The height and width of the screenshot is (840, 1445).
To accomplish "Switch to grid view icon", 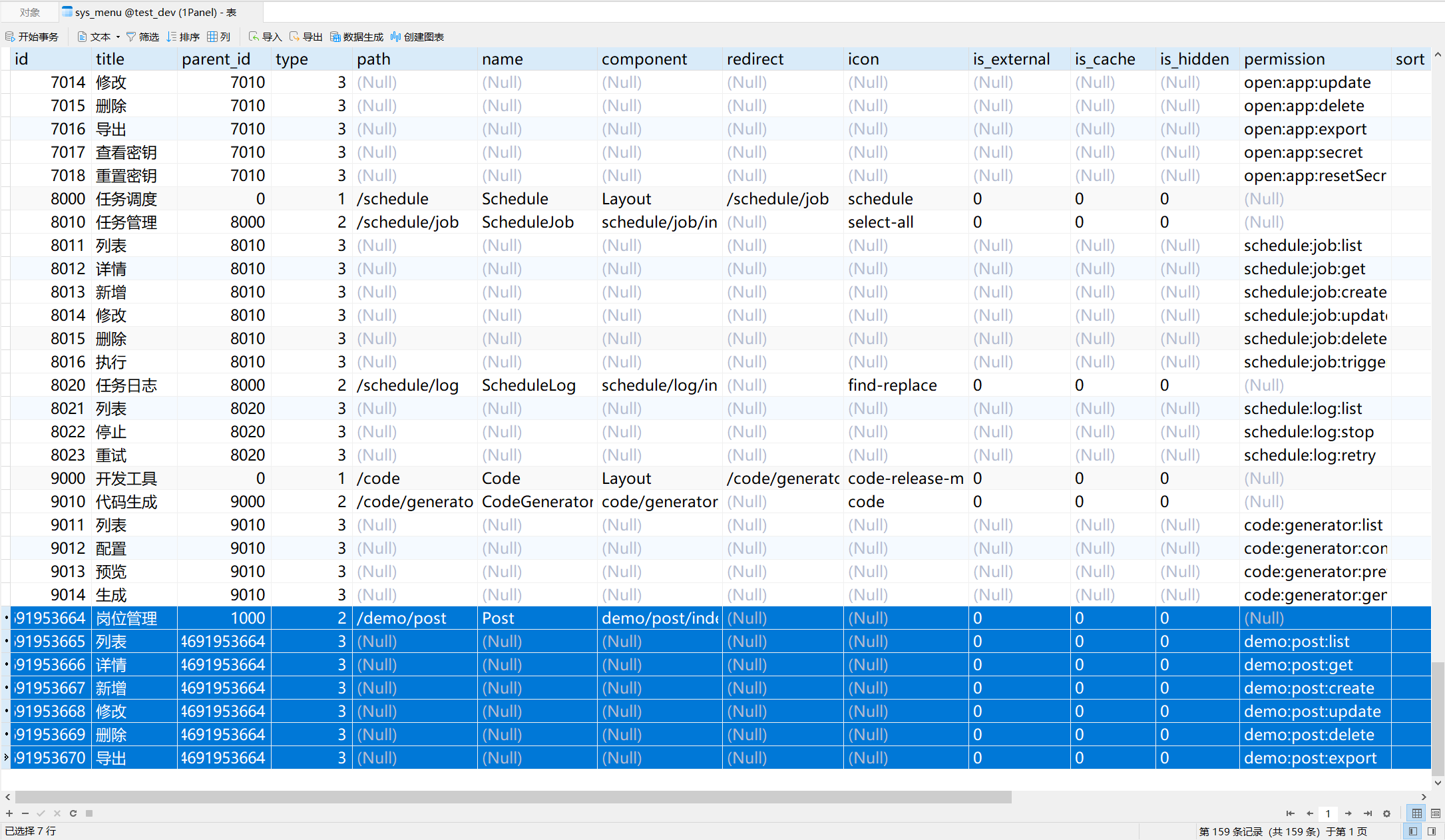I will pyautogui.click(x=1417, y=813).
